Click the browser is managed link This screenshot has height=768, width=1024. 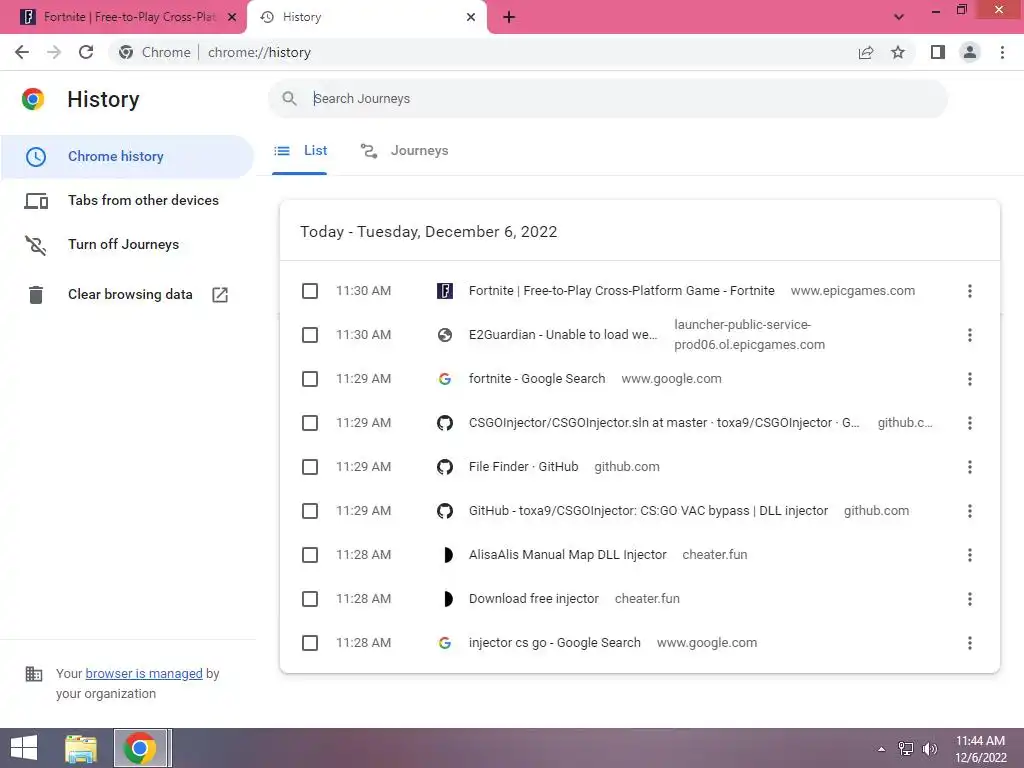(x=144, y=674)
